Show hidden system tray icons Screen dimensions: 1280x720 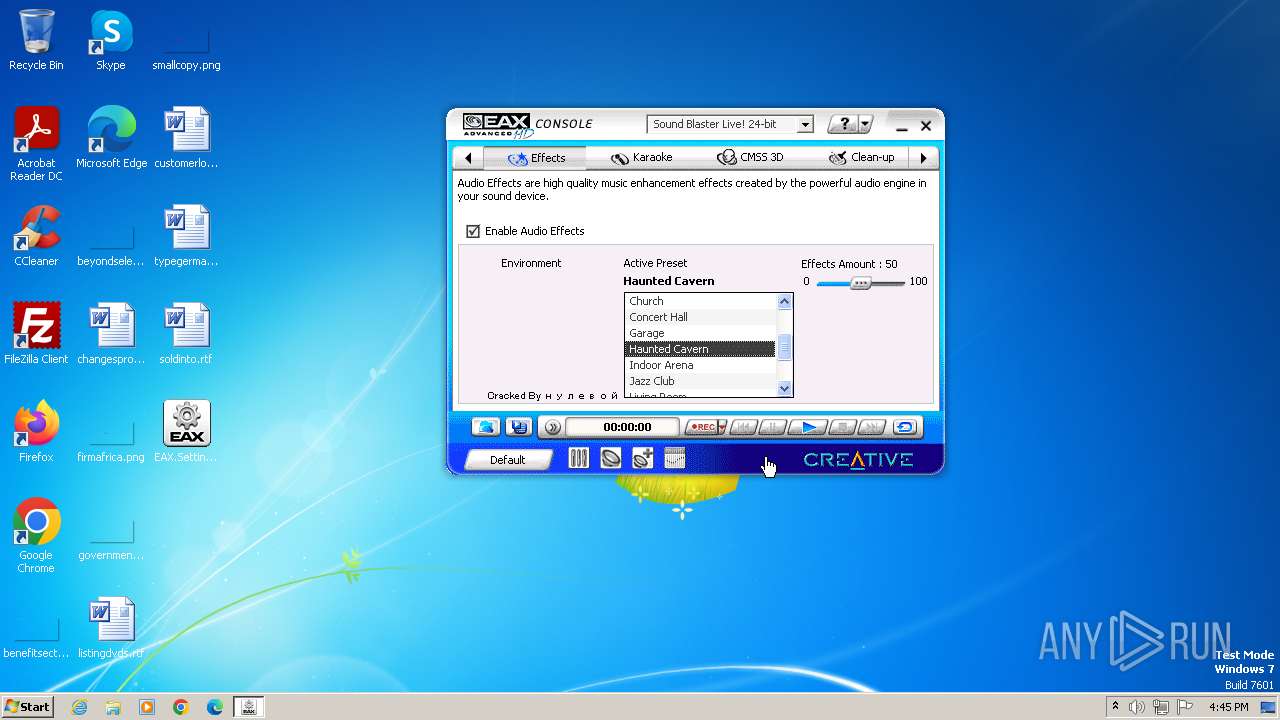[x=1115, y=707]
